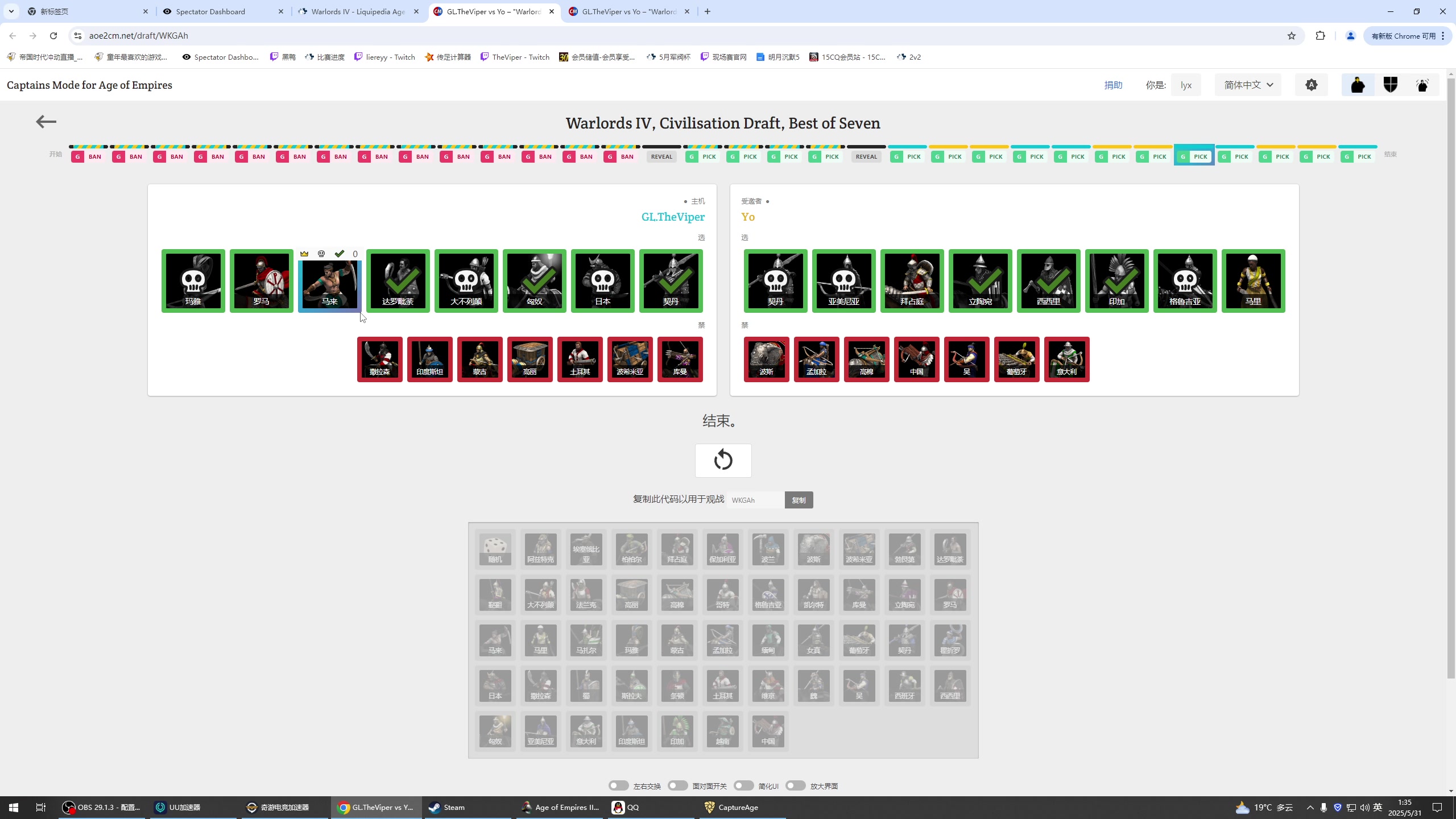This screenshot has height=819, width=1456.
Task: Click TheViper's 罗马 pick card
Action: click(262, 281)
